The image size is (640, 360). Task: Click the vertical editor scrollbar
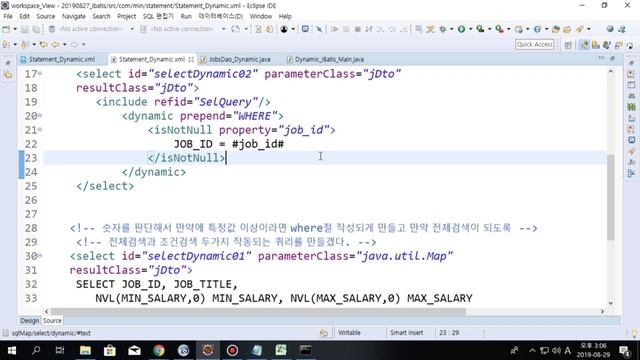(610, 198)
